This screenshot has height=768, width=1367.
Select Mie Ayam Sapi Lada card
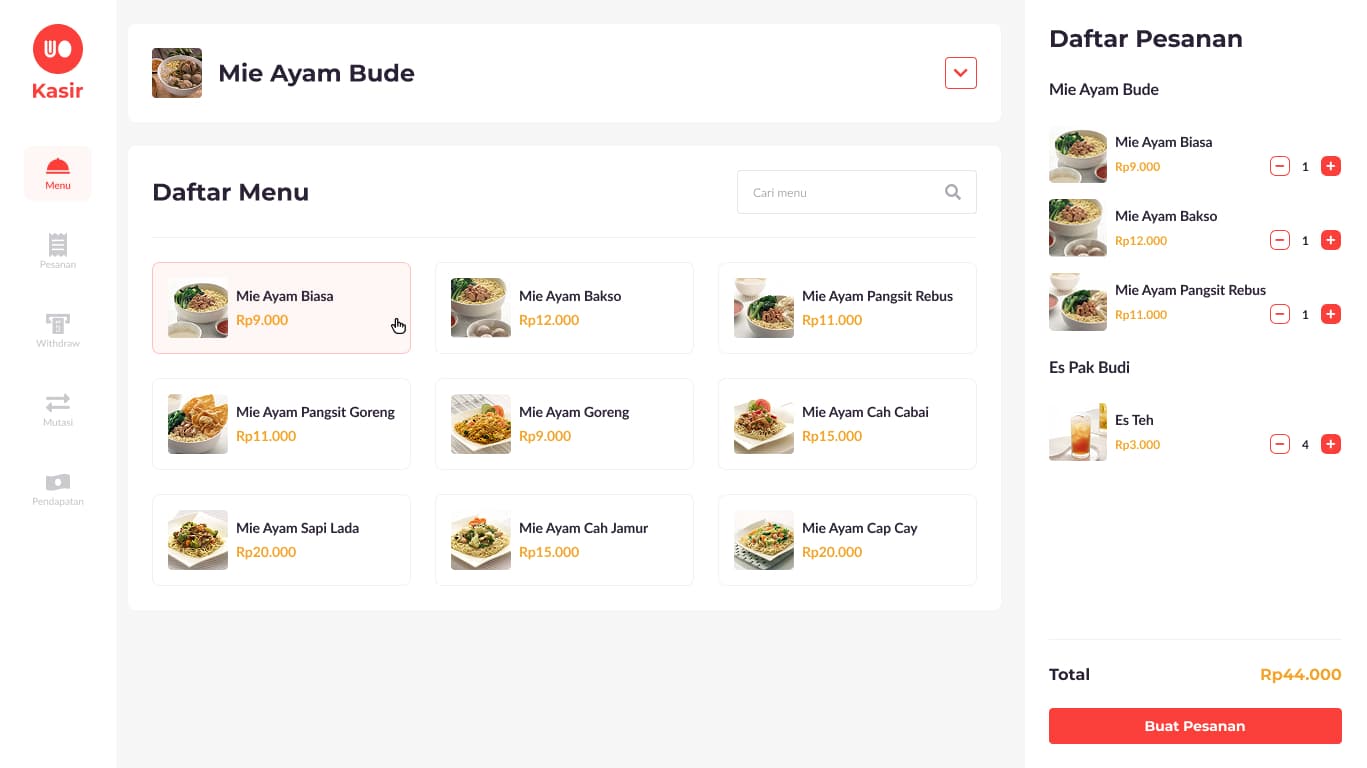click(x=281, y=540)
